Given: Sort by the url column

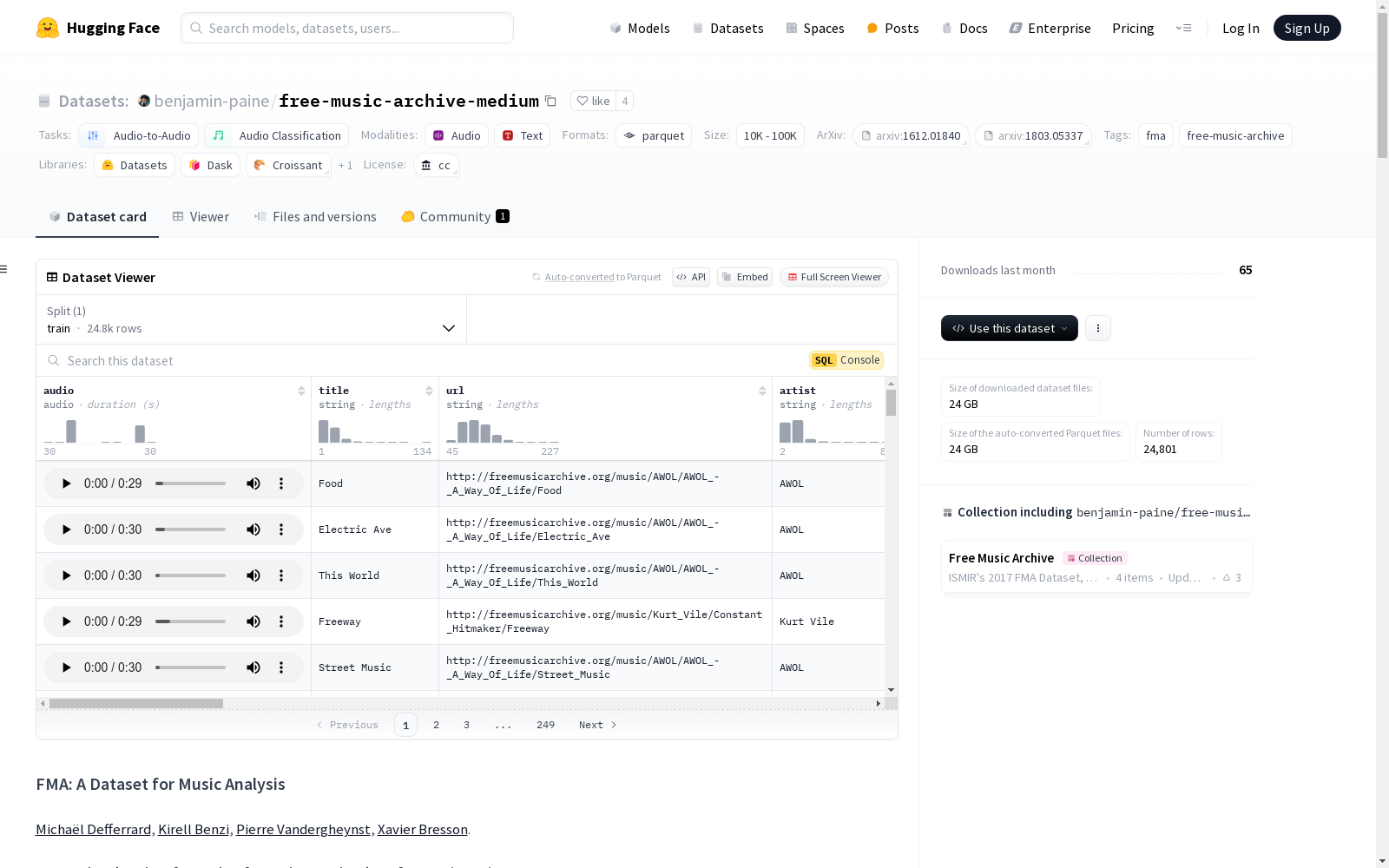Looking at the screenshot, I should [762, 391].
